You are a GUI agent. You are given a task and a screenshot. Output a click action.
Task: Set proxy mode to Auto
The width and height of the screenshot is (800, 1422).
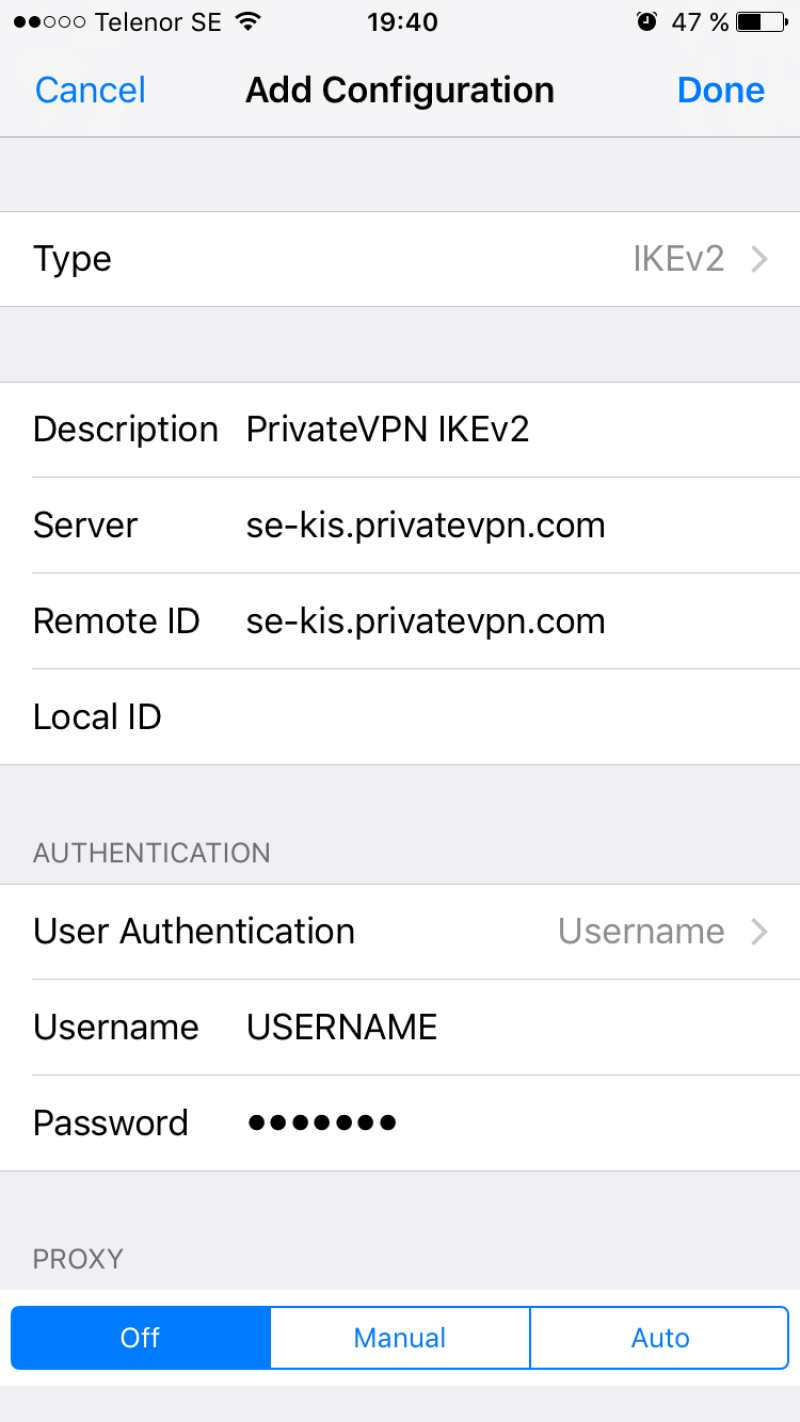pyautogui.click(x=660, y=1338)
